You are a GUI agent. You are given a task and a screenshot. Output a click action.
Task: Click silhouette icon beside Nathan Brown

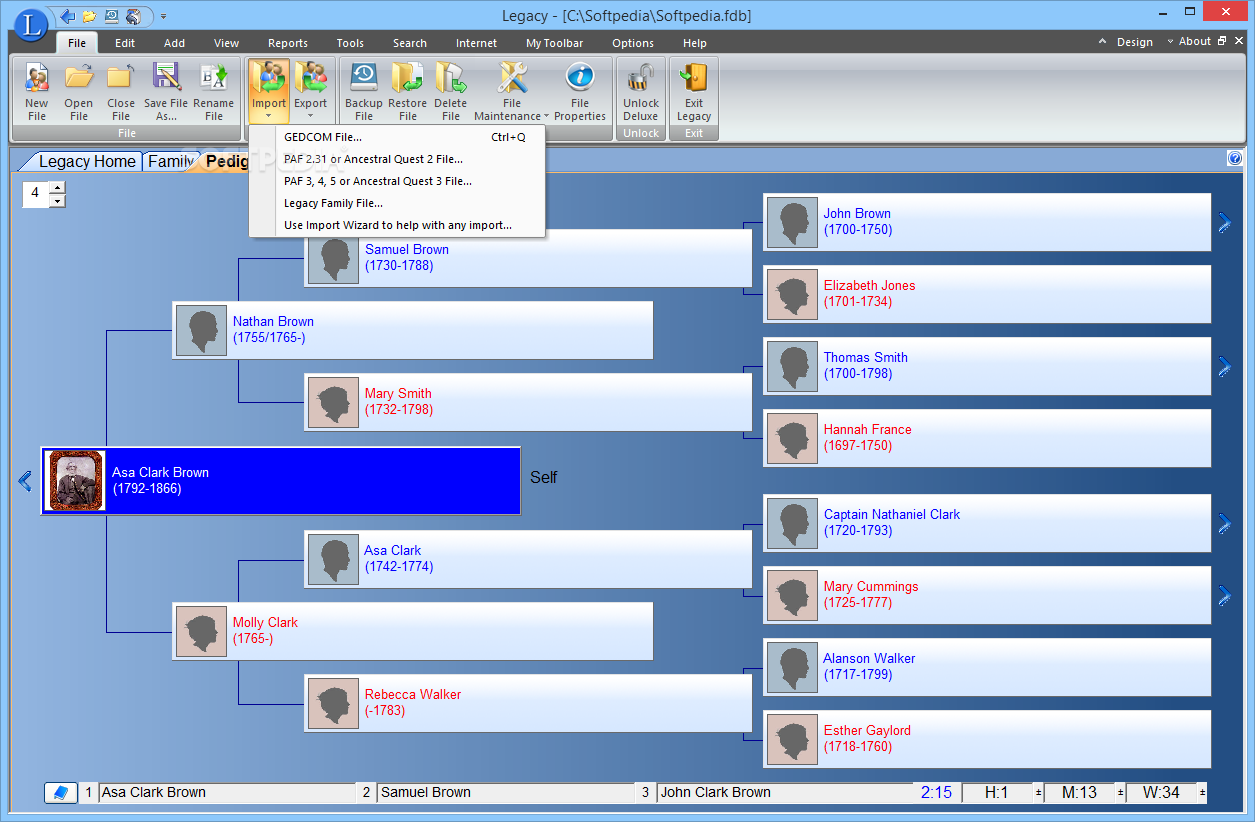click(201, 330)
